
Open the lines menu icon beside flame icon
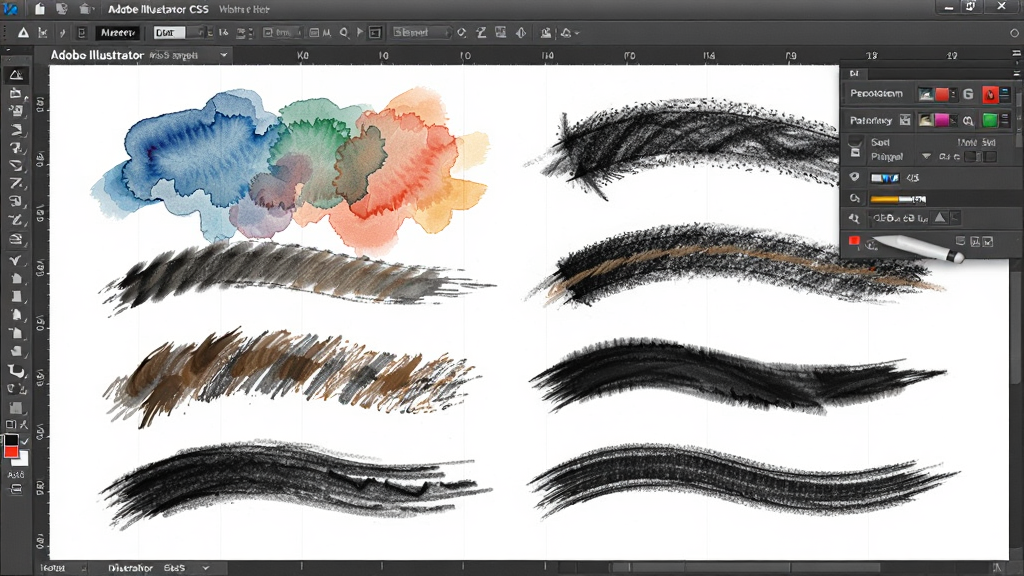(x=1005, y=94)
